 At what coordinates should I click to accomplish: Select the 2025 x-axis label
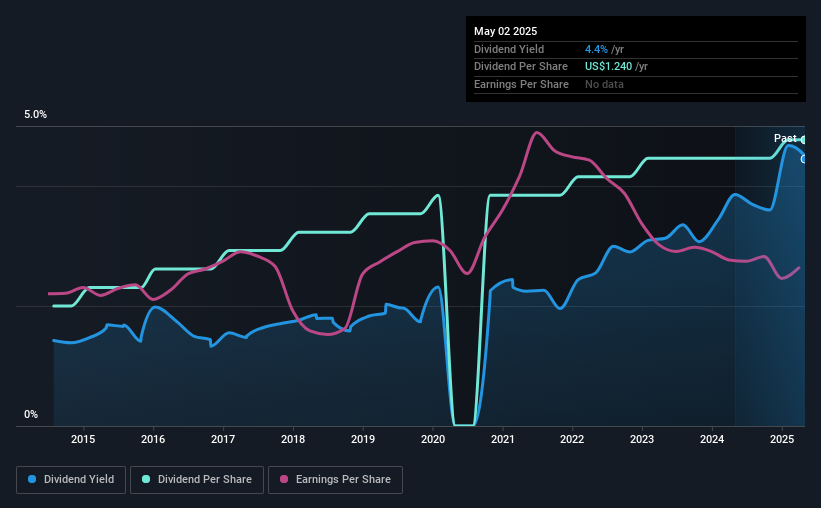click(x=782, y=439)
